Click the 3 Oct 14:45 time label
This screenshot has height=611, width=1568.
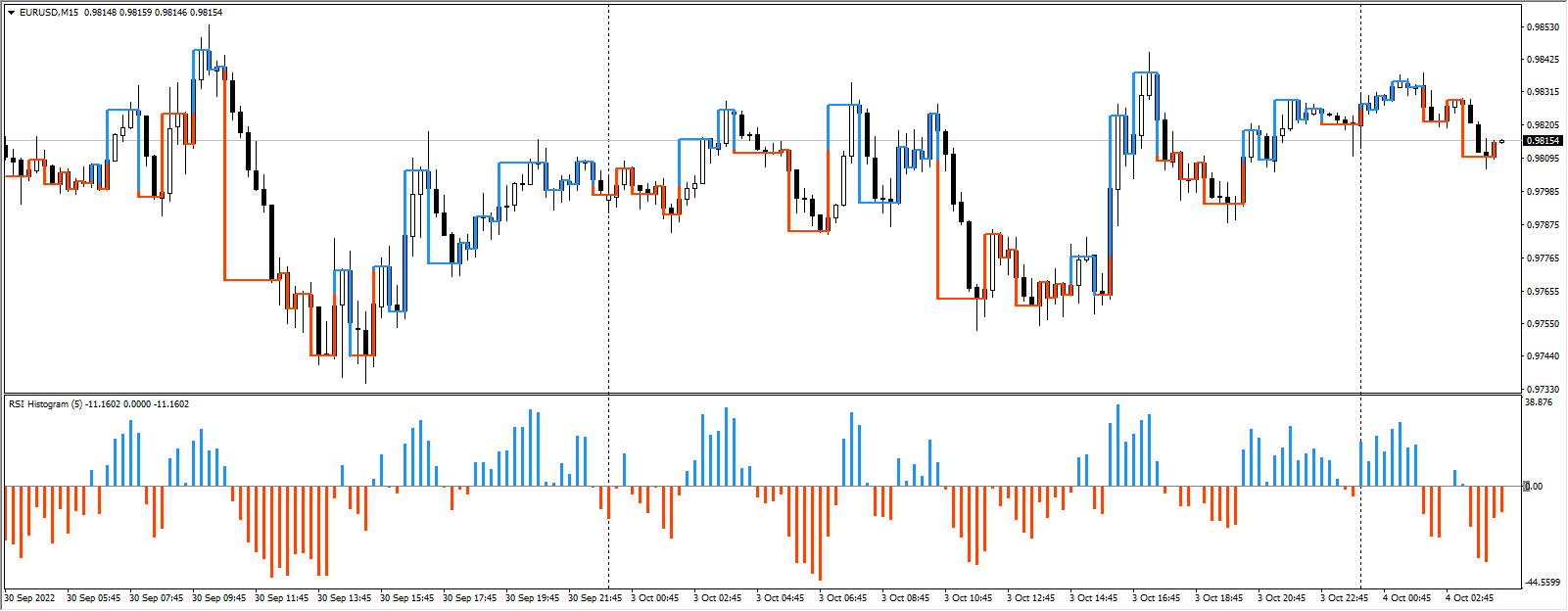(x=1094, y=598)
